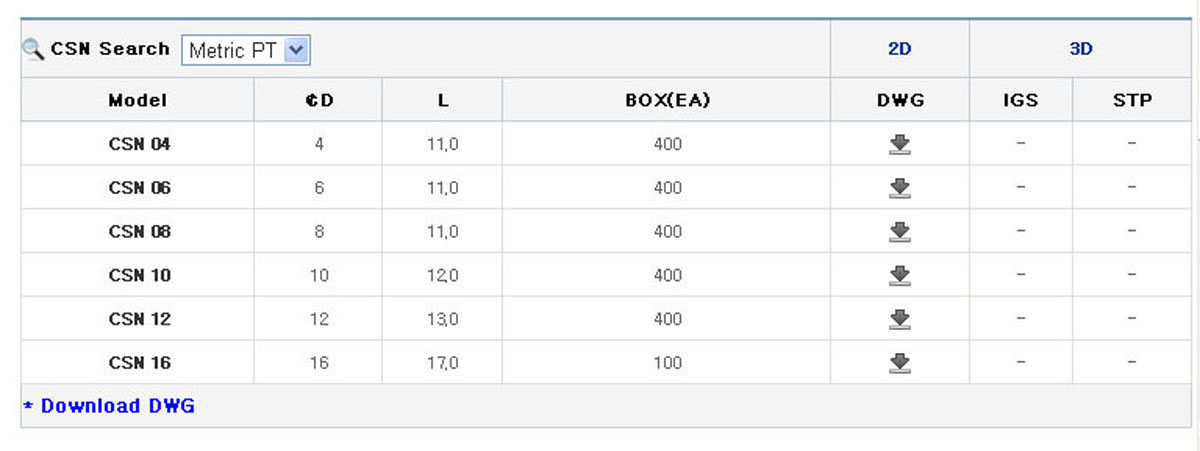The height and width of the screenshot is (451, 1200).
Task: Click the Model column header
Action: pyautogui.click(x=138, y=100)
